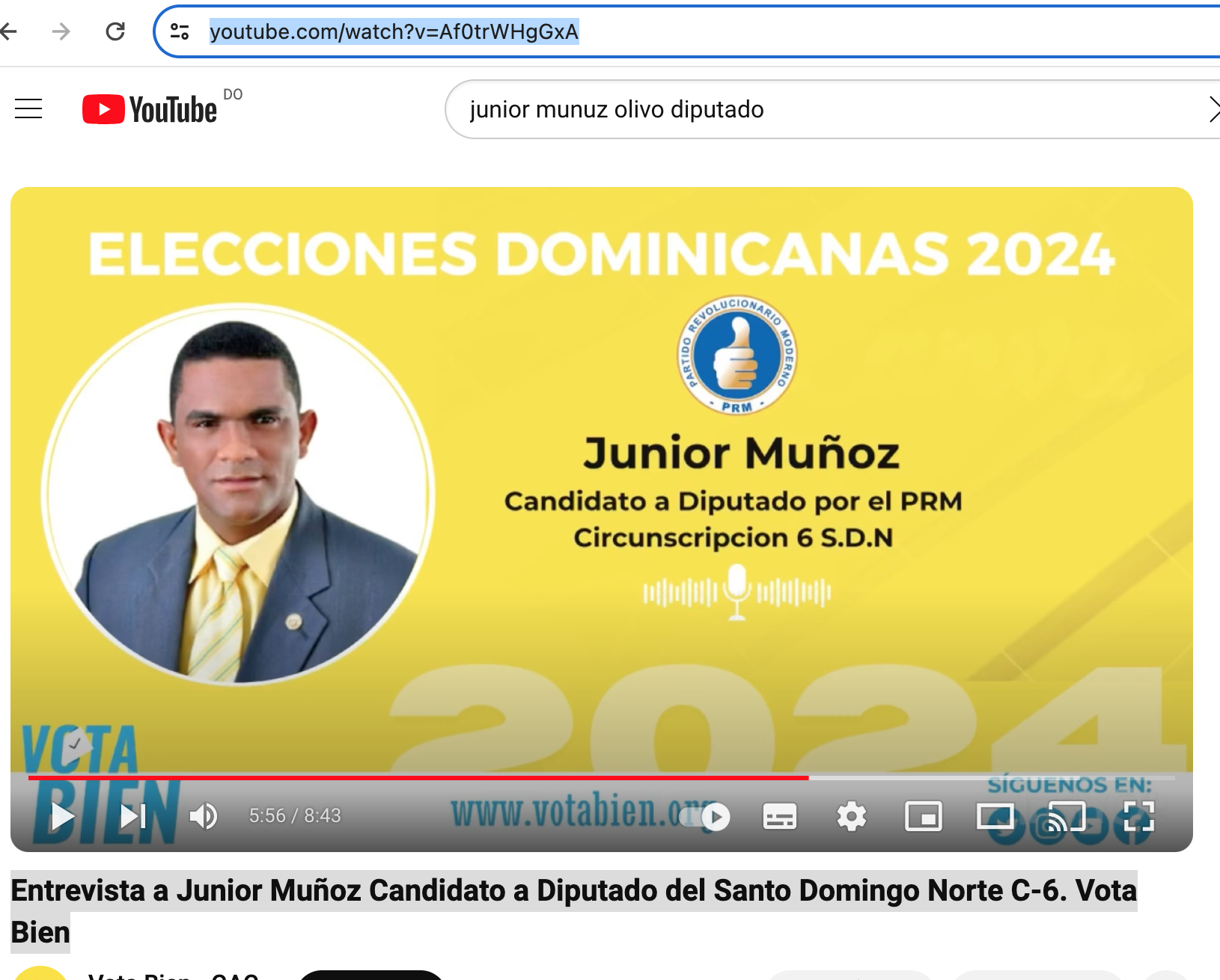The height and width of the screenshot is (980, 1220).
Task: Clear the YouTube search query
Action: click(1213, 109)
